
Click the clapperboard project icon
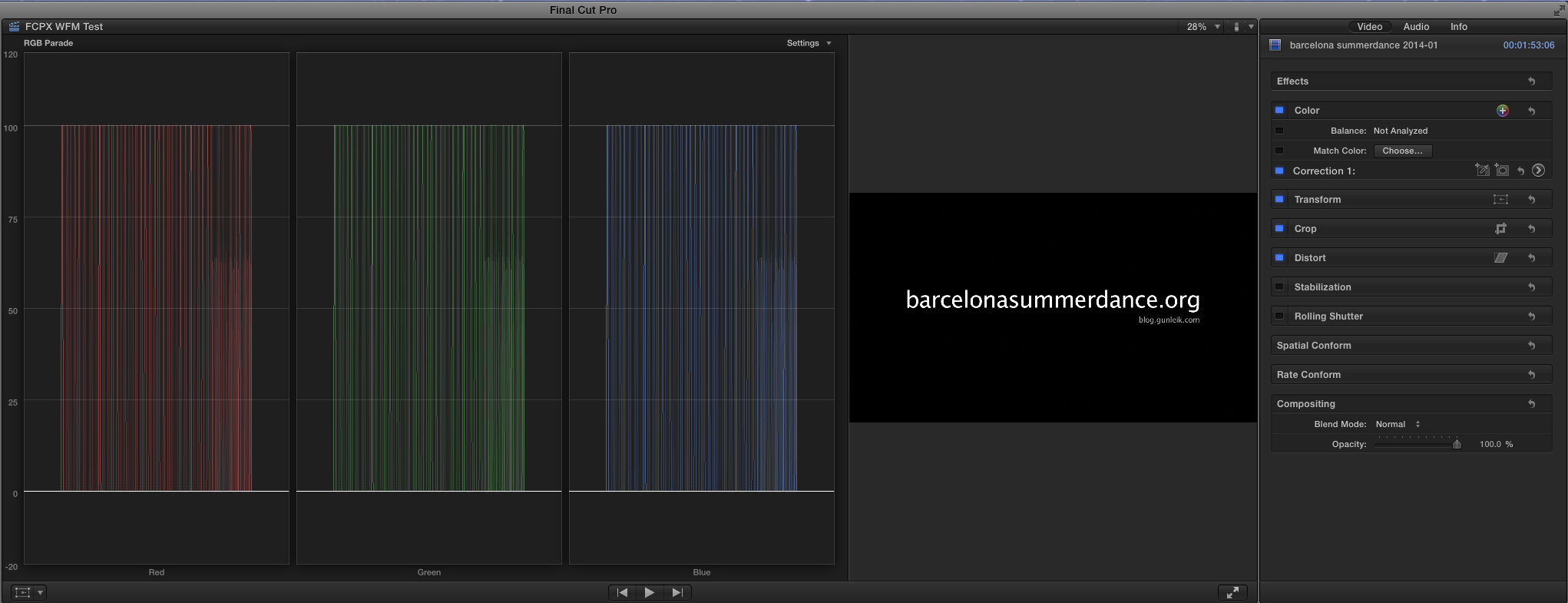pyautogui.click(x=14, y=26)
